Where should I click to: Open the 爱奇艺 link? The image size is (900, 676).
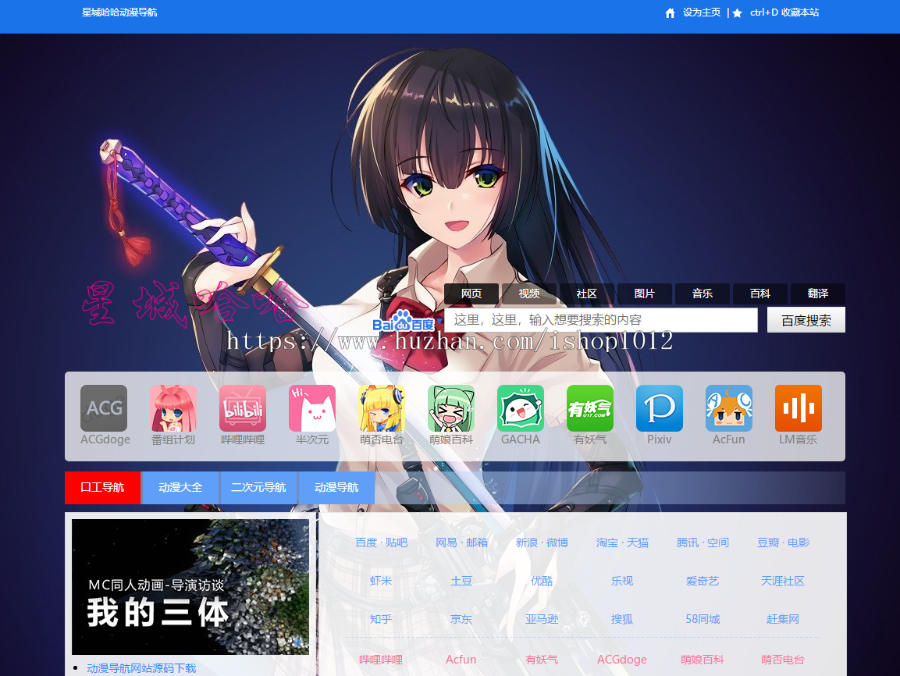tap(703, 581)
